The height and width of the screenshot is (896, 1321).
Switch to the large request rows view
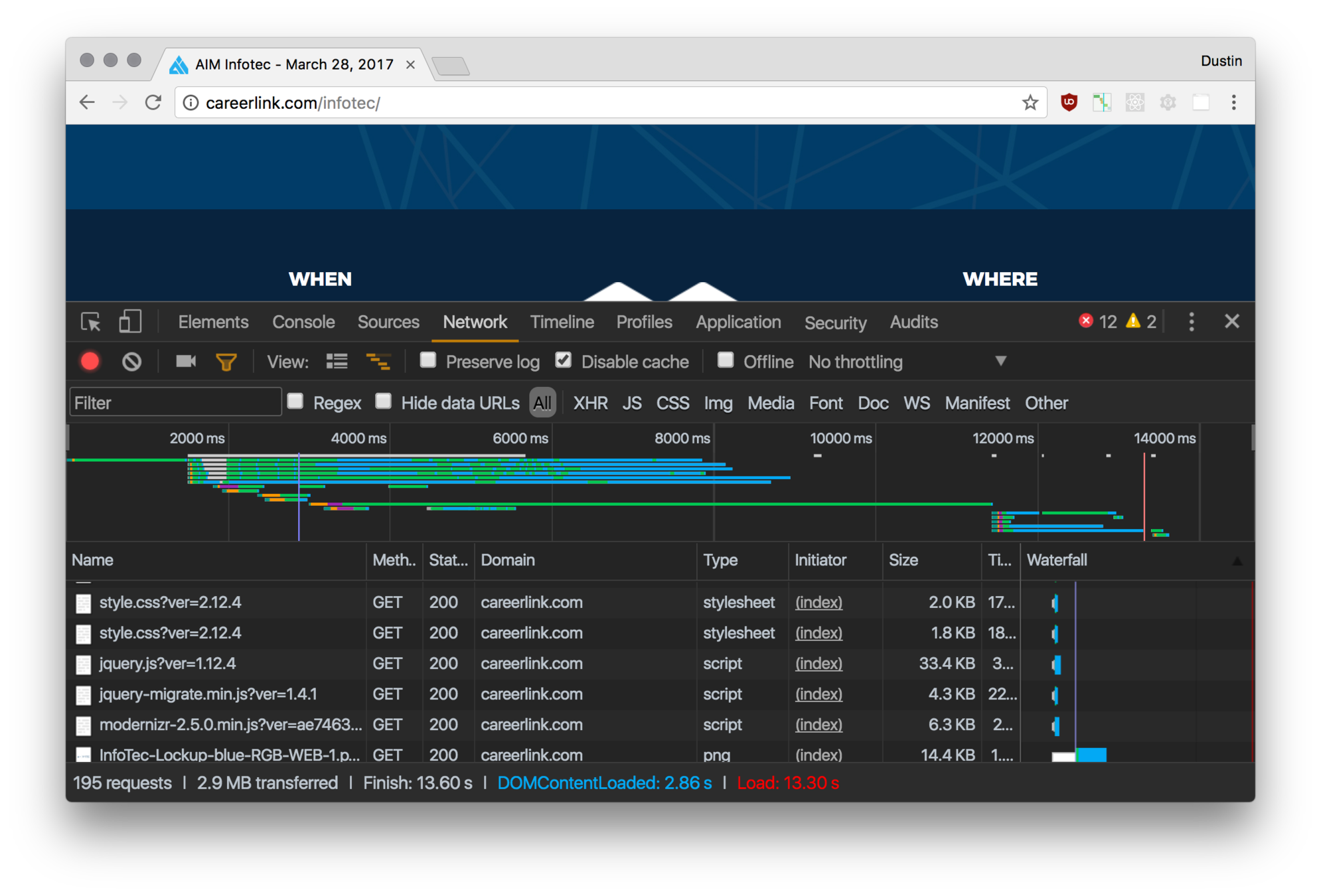tap(337, 362)
